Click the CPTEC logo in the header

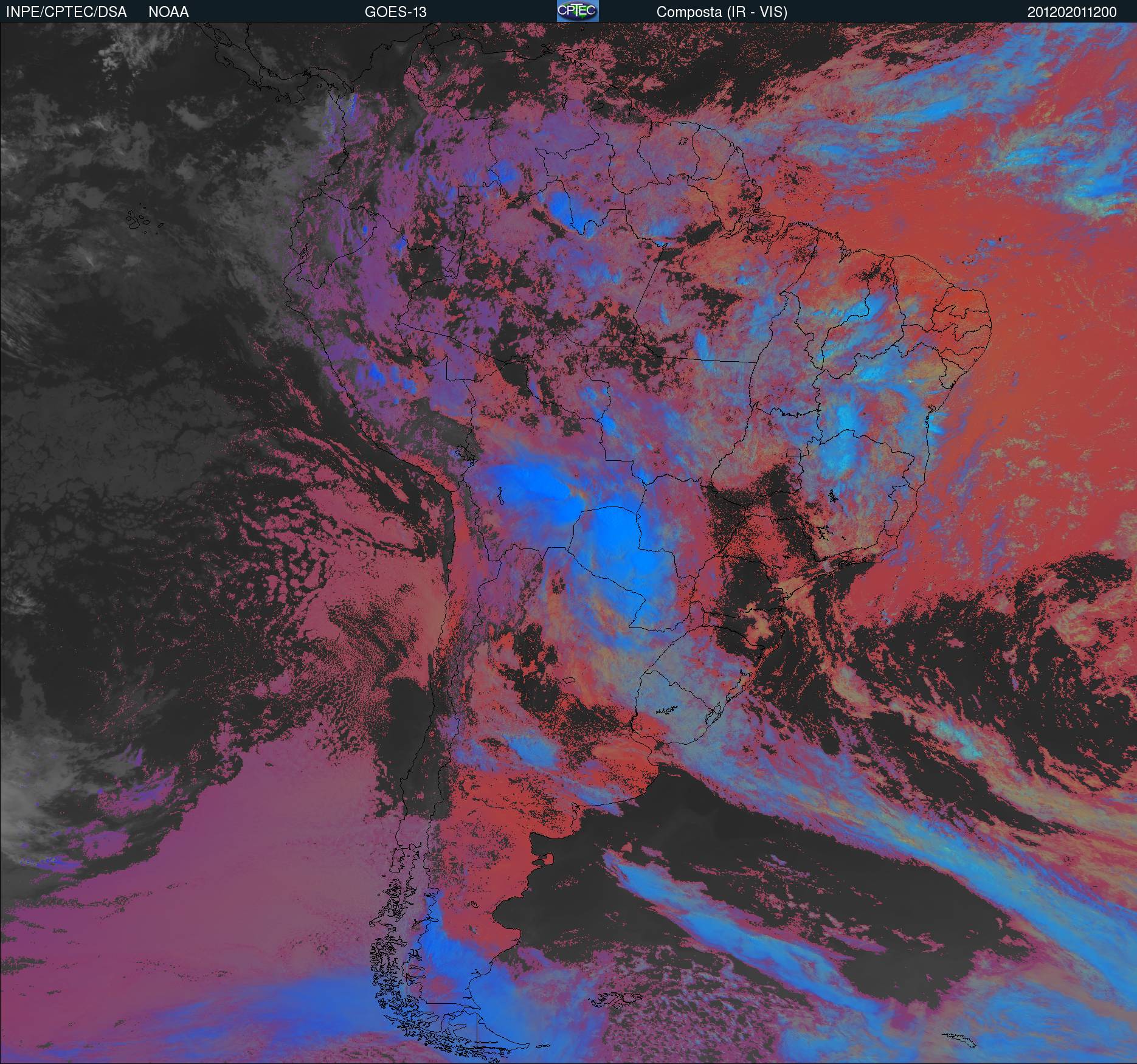click(x=578, y=11)
